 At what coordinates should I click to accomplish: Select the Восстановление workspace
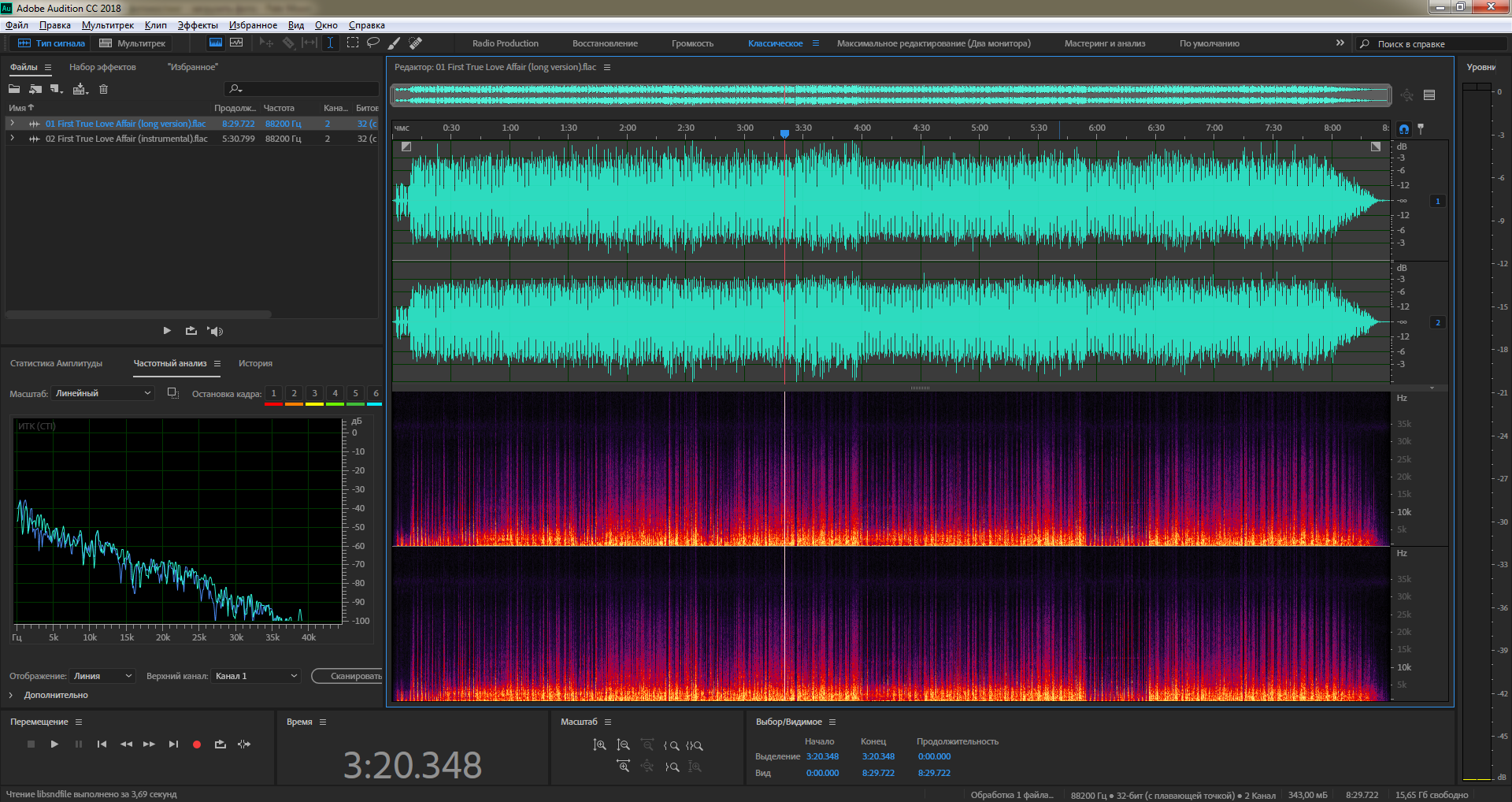point(605,43)
